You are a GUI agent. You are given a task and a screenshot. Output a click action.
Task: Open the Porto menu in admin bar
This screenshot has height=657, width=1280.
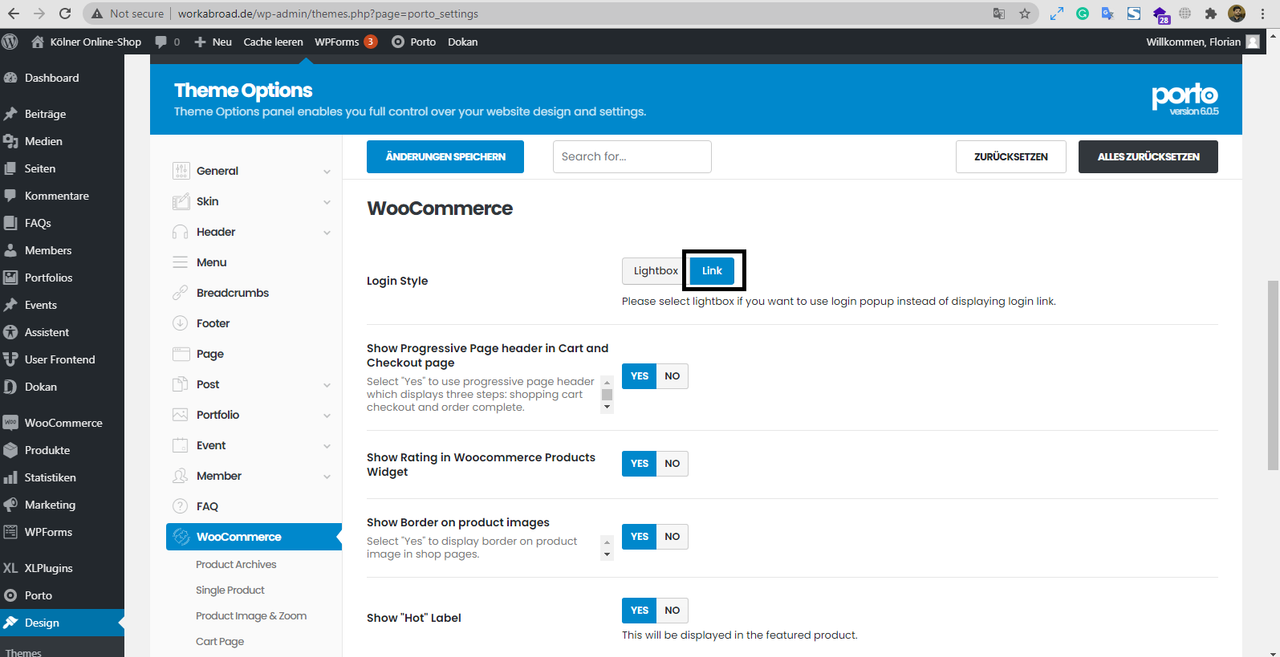pyautogui.click(x=413, y=42)
